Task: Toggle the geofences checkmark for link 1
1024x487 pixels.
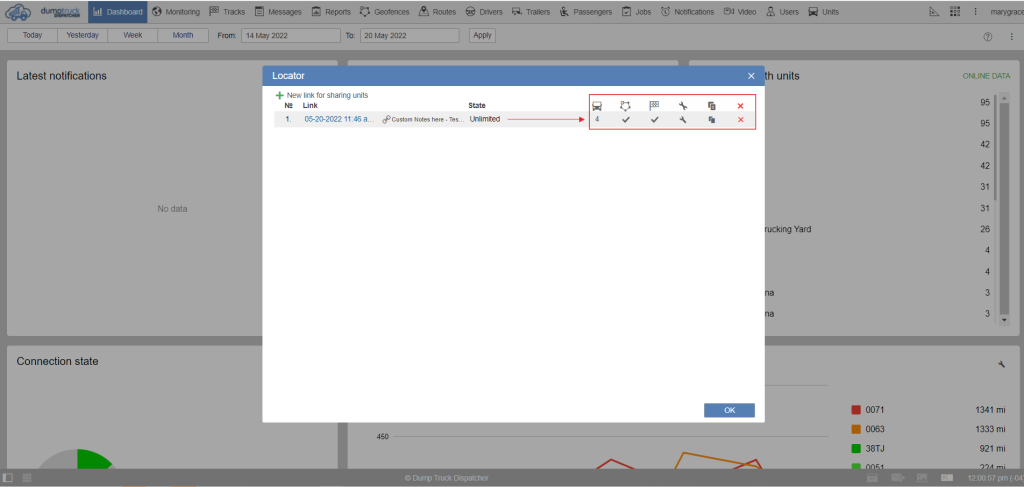Action: pos(626,120)
